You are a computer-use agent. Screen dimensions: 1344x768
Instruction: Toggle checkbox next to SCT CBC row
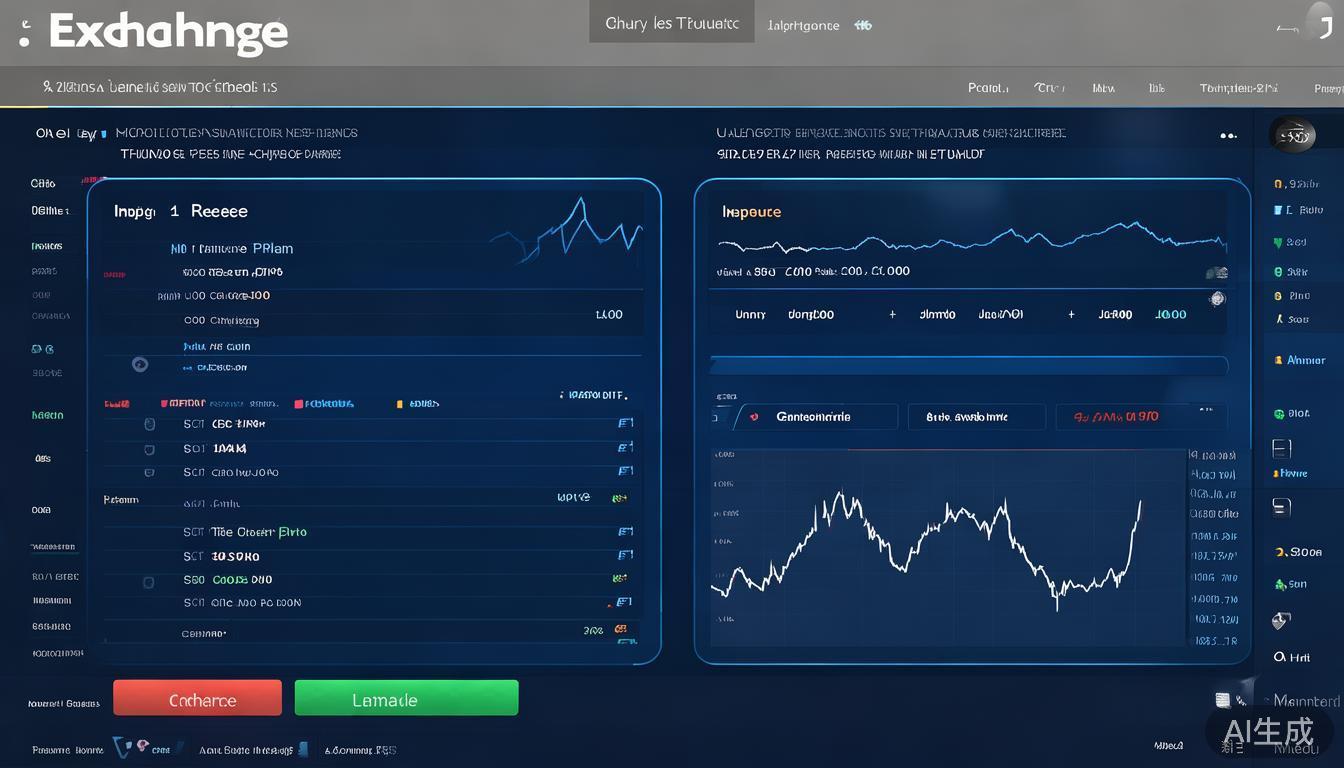[x=149, y=424]
